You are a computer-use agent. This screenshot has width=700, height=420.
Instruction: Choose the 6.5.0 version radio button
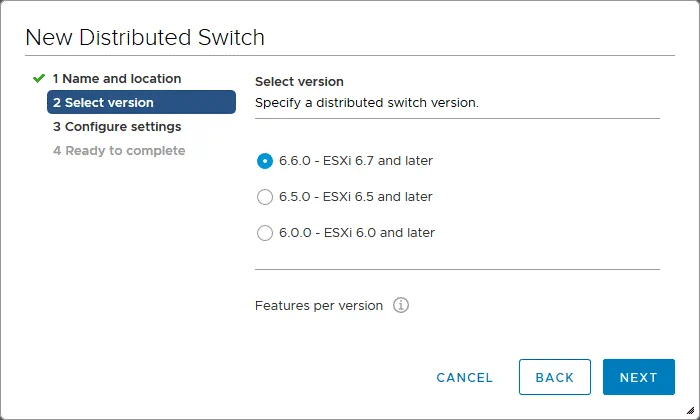pos(265,197)
